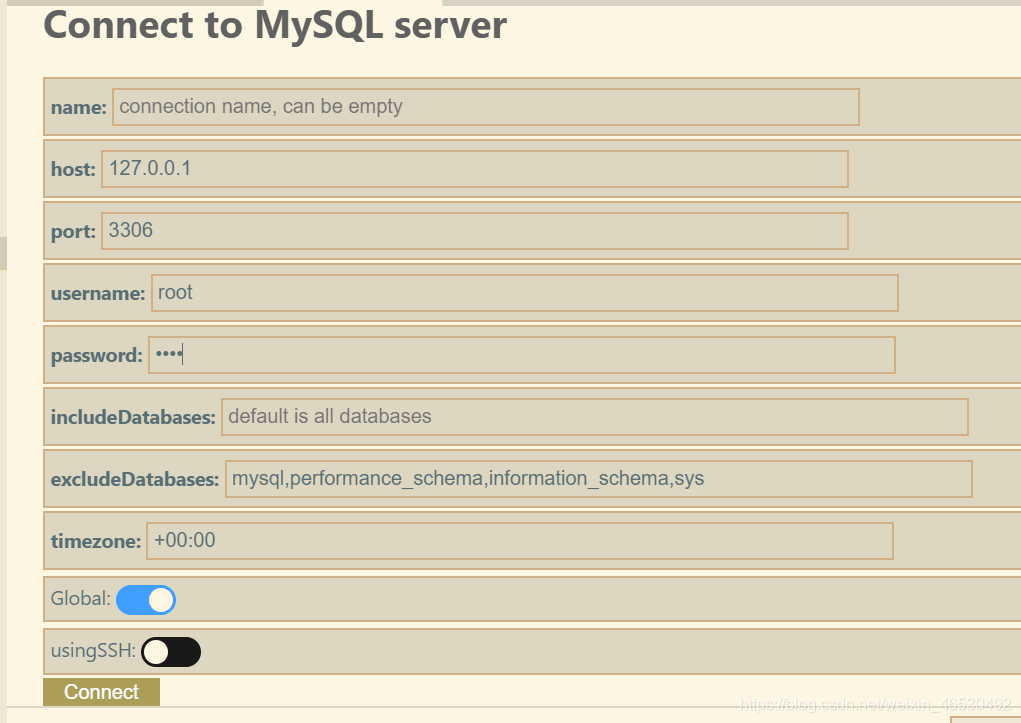Screen dimensions: 1021x723
Task: Click the 'includeDatabases:' label
Action: coord(133,418)
